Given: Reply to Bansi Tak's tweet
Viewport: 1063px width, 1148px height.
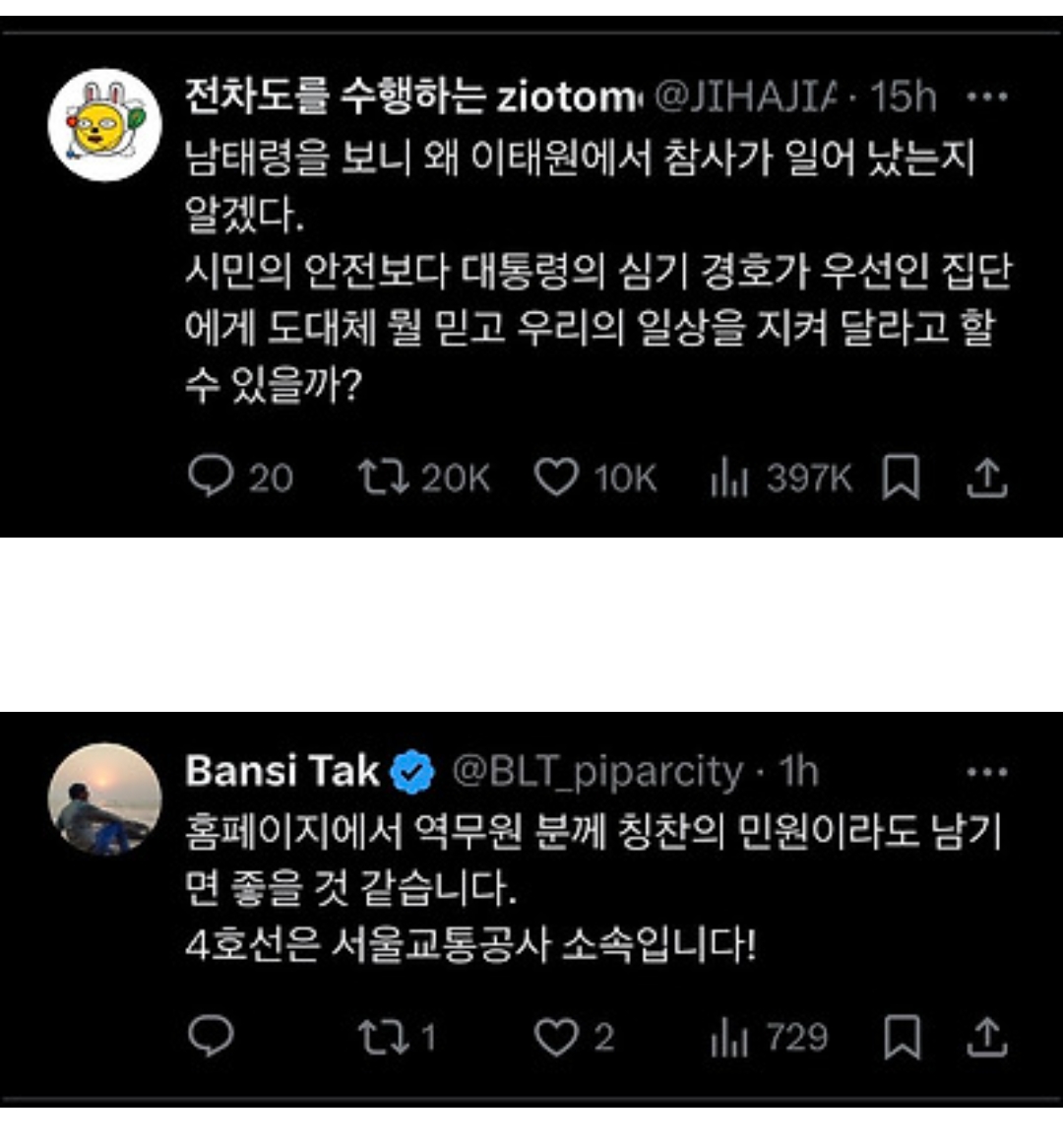Looking at the screenshot, I should pyautogui.click(x=210, y=1037).
